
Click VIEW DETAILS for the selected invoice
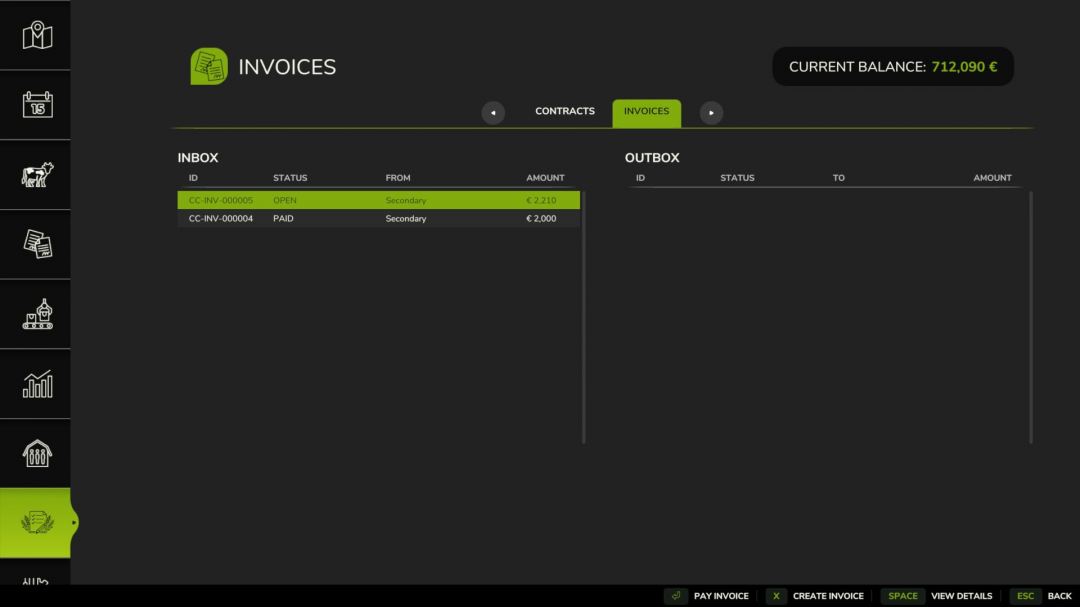960,595
